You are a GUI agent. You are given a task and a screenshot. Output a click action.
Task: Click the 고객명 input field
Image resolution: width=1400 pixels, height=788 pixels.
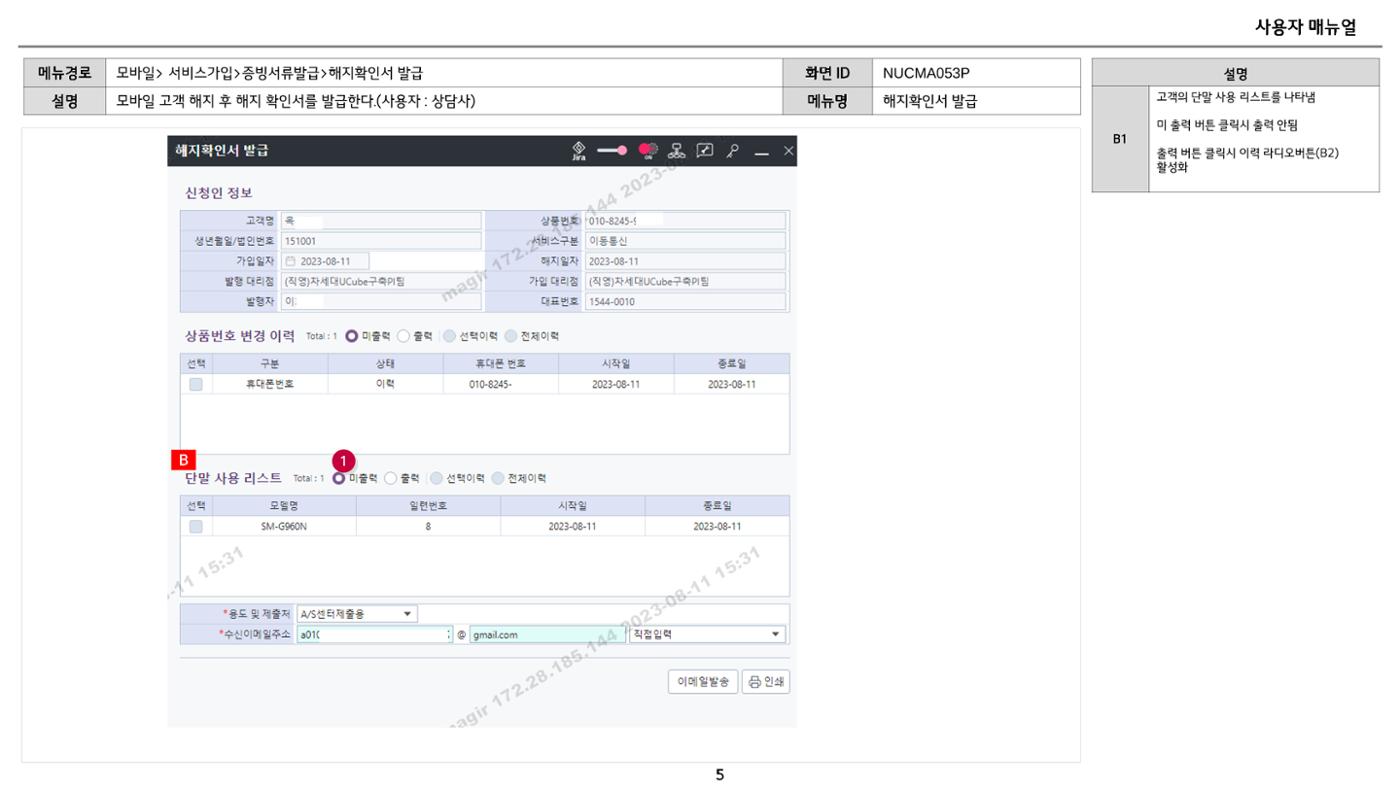[x=381, y=220]
